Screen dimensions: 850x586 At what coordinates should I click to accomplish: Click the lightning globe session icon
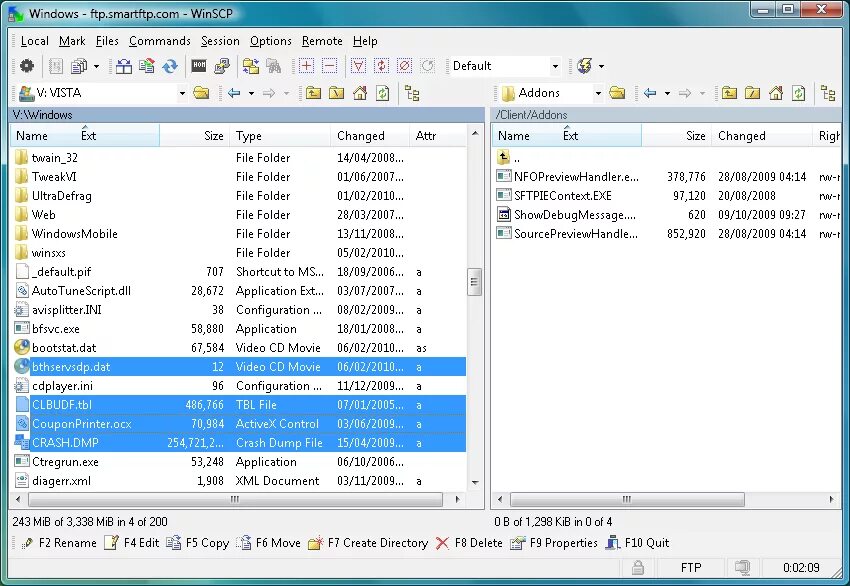pos(584,66)
